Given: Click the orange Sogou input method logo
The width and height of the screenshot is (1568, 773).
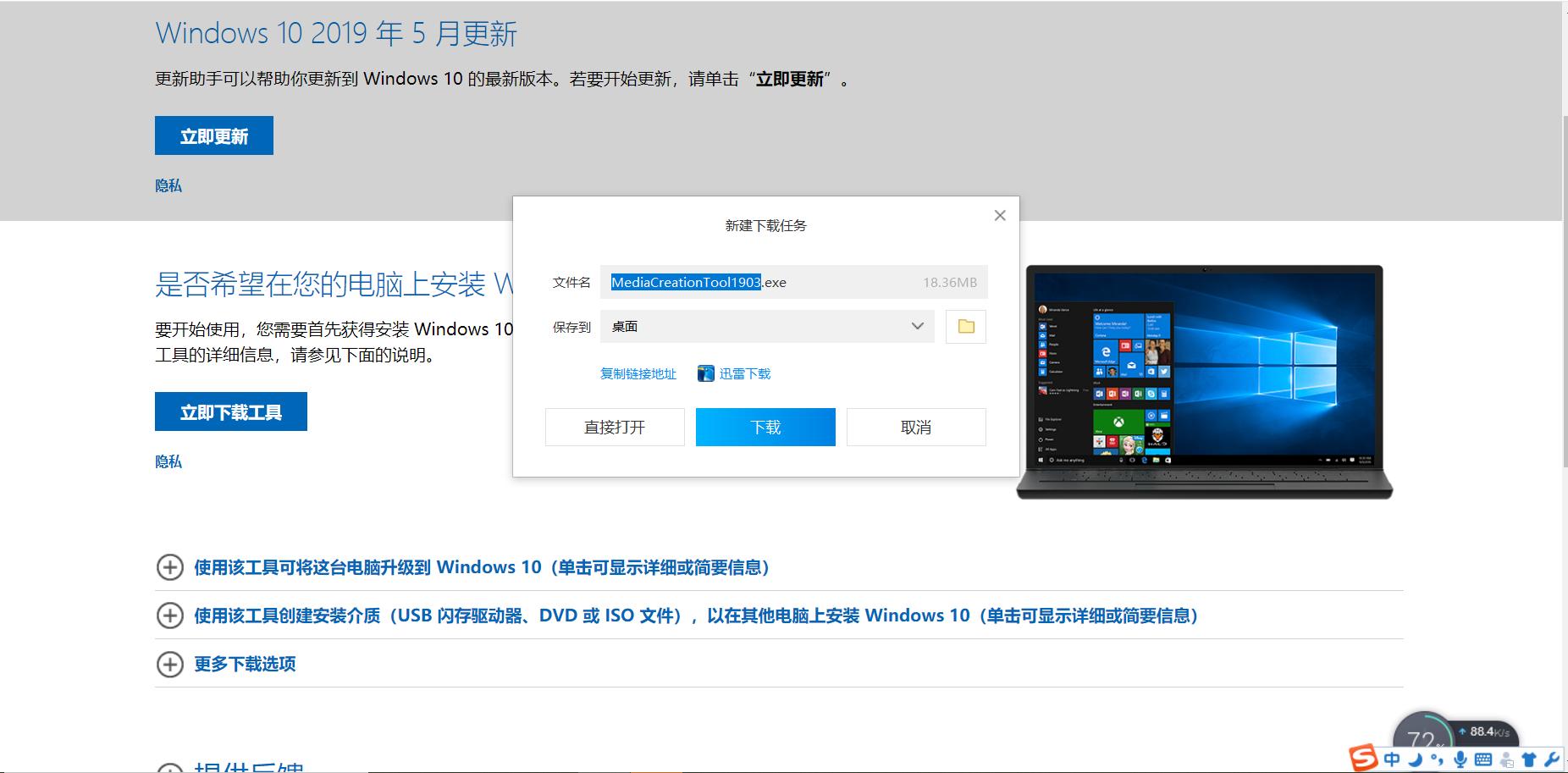Looking at the screenshot, I should click(x=1363, y=758).
